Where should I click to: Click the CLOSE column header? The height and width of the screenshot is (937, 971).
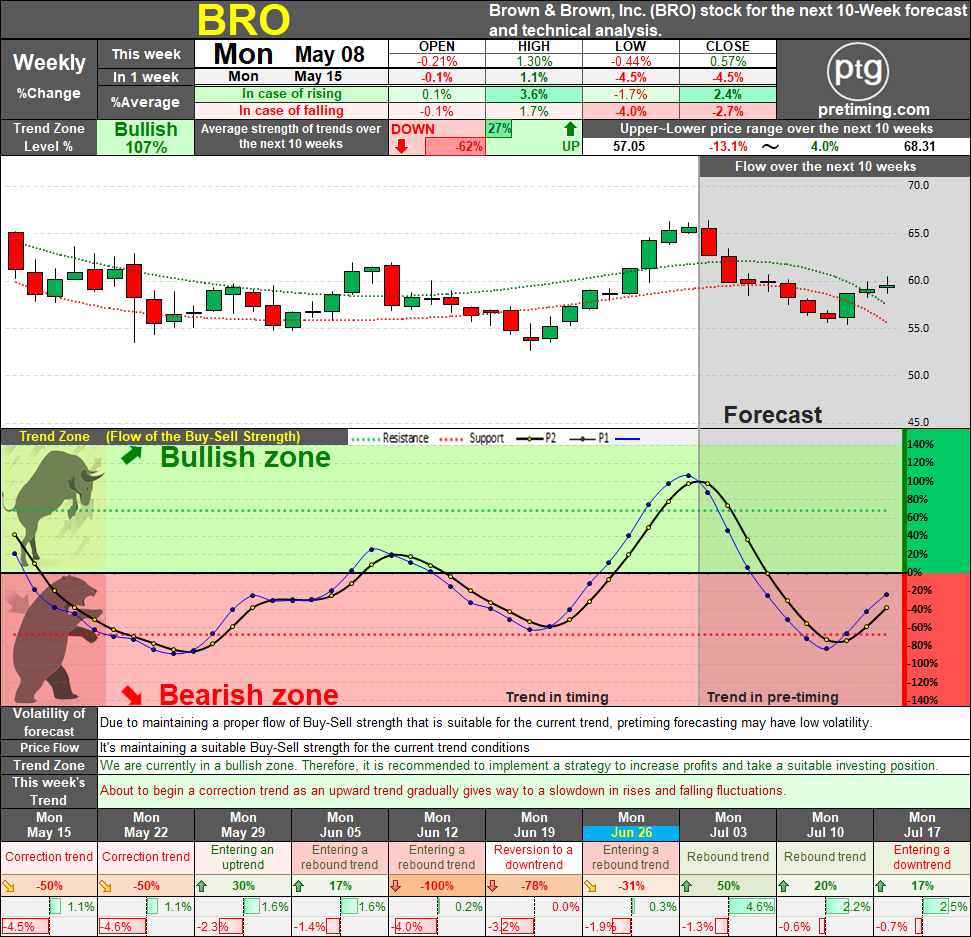(x=728, y=46)
